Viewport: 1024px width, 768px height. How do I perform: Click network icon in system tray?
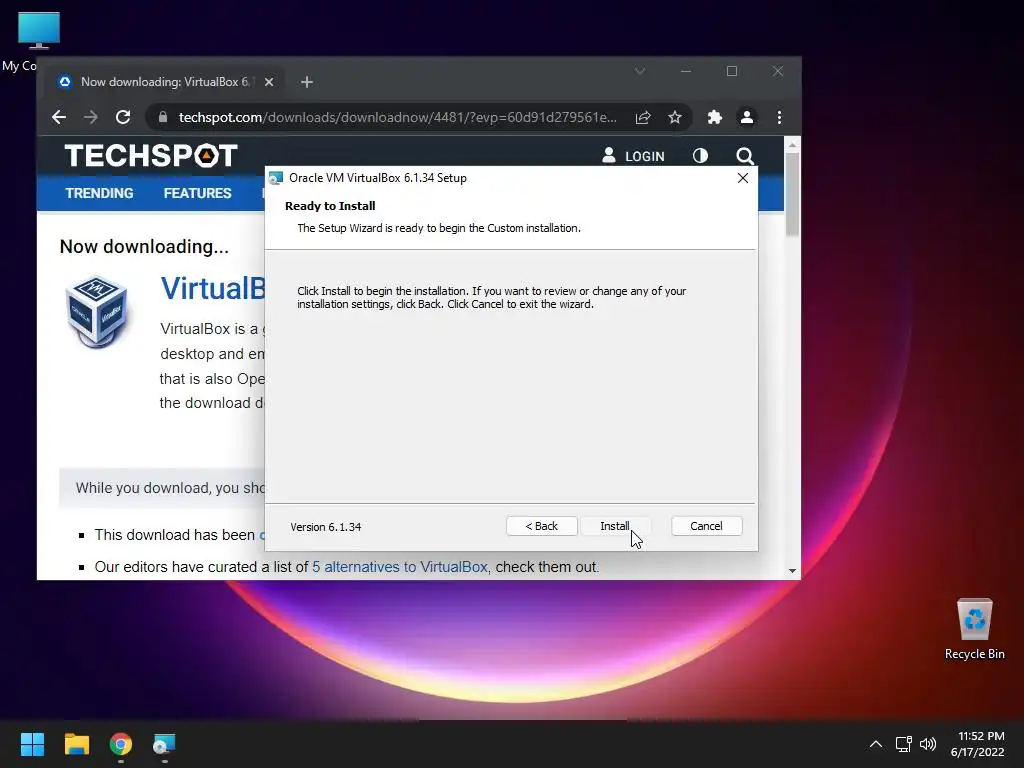(x=903, y=744)
